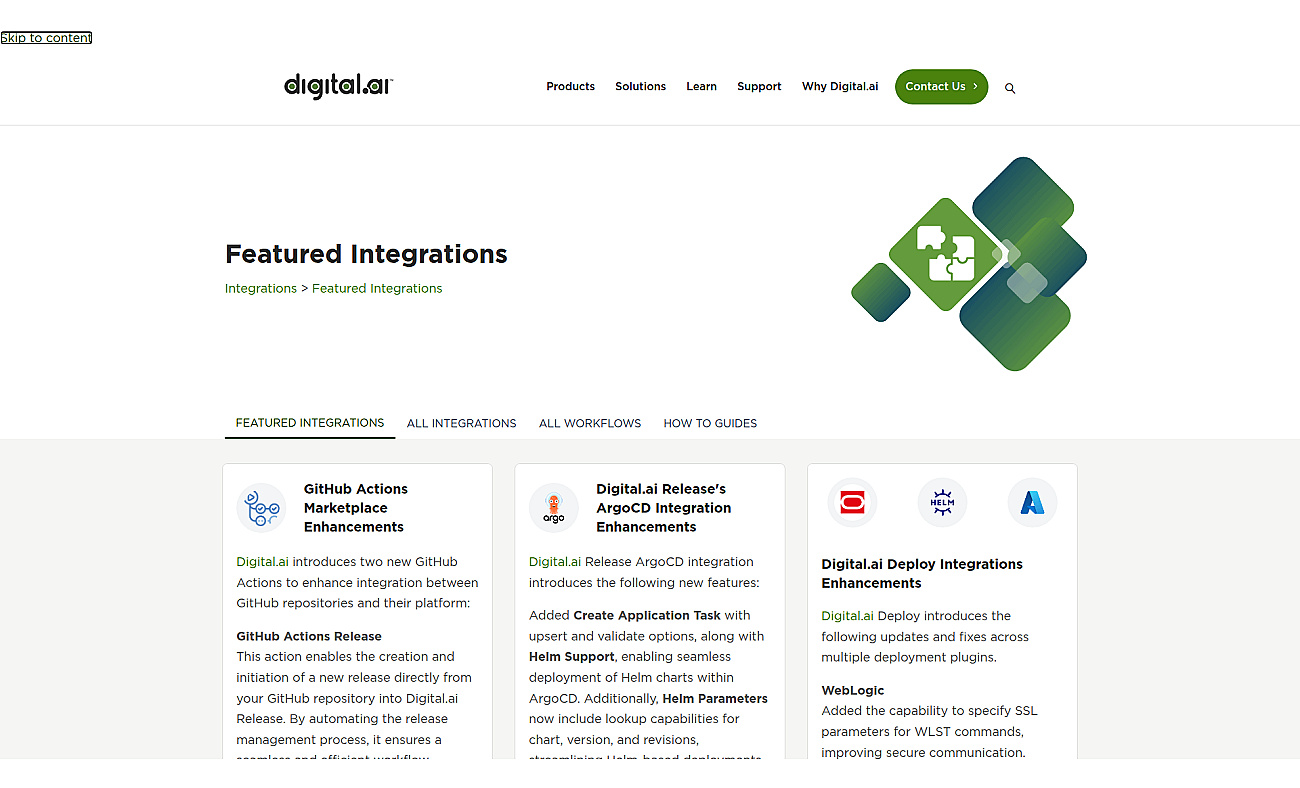Open the search magnifier icon
1300x788 pixels.
tap(1010, 88)
